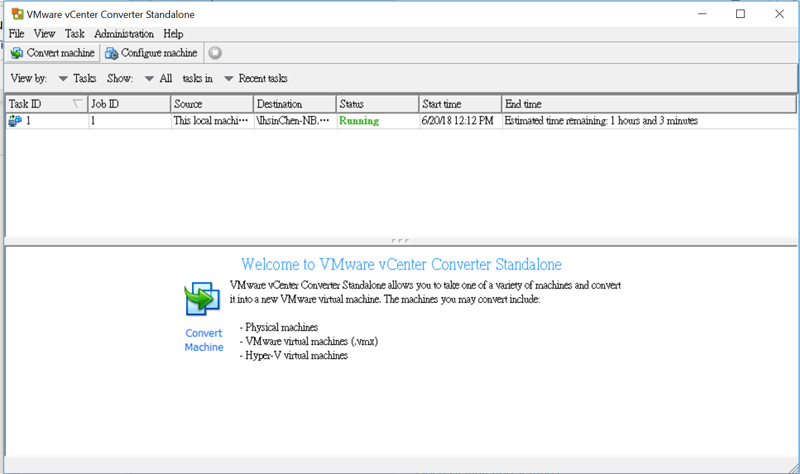The image size is (800, 474).
Task: Click the 'VMware virtual machines (.vmx)' list item
Action: pos(311,341)
